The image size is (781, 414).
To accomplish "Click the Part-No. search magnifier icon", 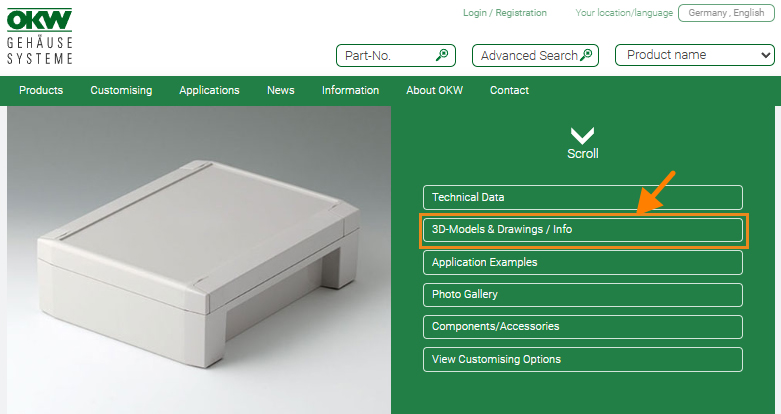I will coord(442,56).
